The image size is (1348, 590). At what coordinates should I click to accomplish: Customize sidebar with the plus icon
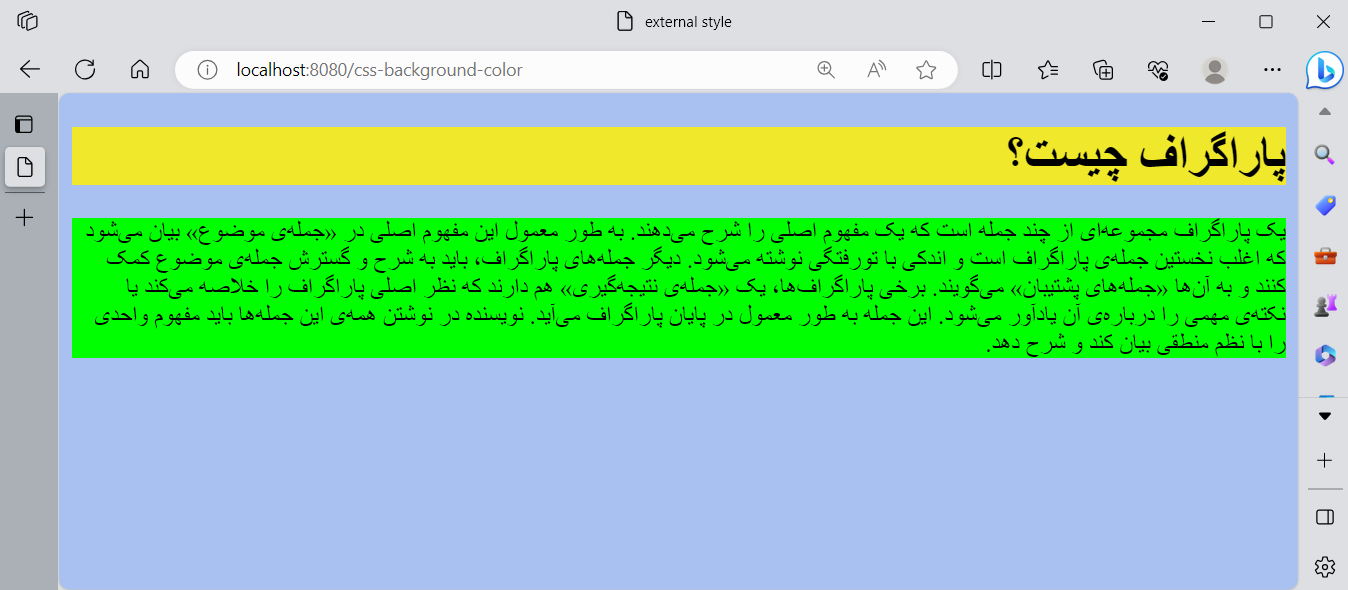coord(1325,460)
